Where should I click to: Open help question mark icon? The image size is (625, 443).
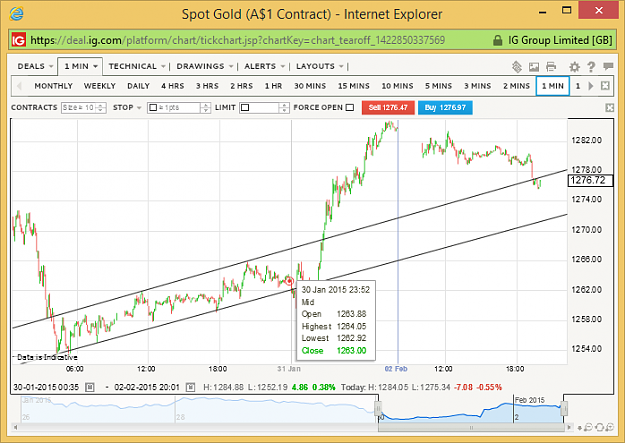click(x=591, y=67)
